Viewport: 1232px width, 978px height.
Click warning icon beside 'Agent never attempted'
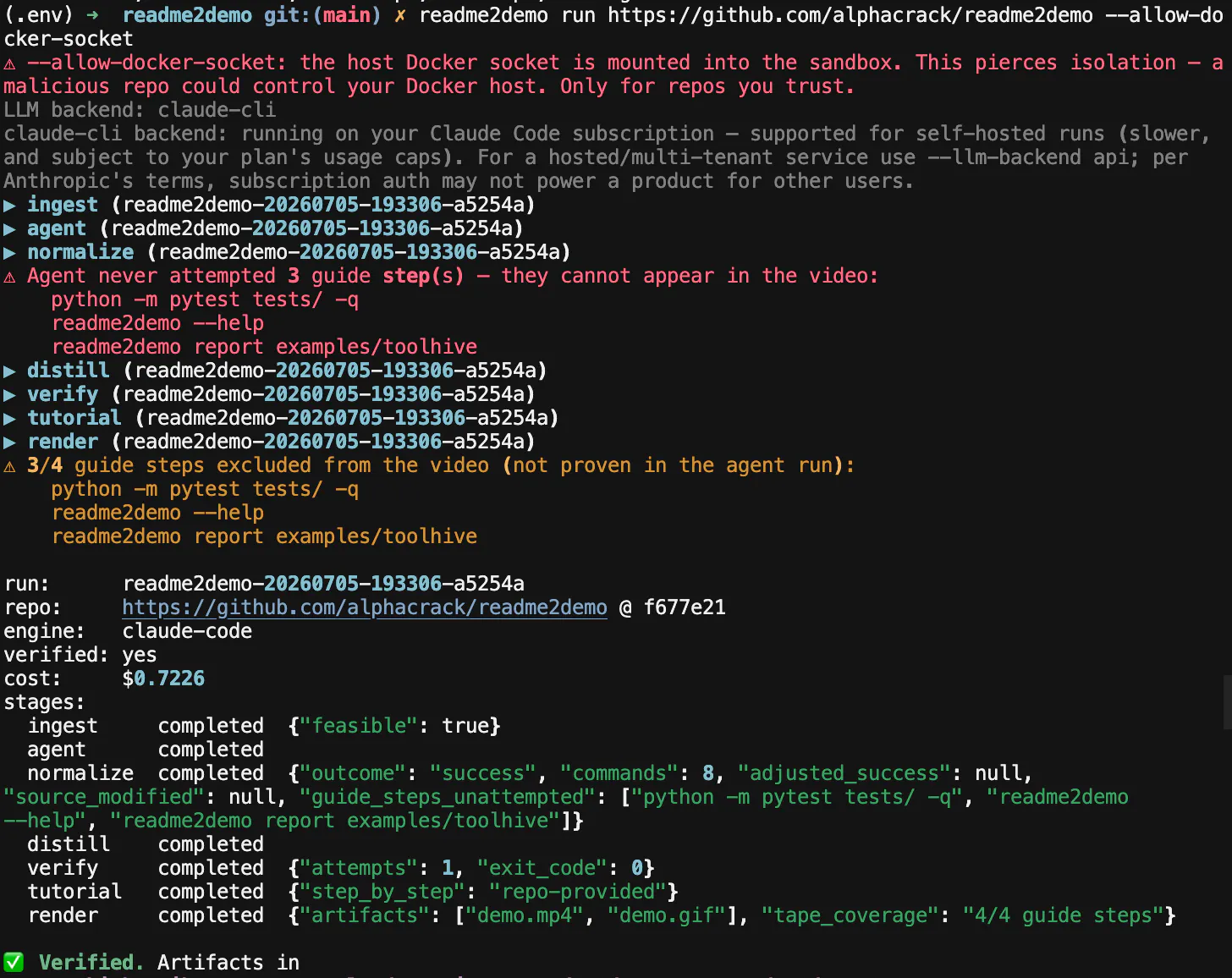click(x=9, y=277)
